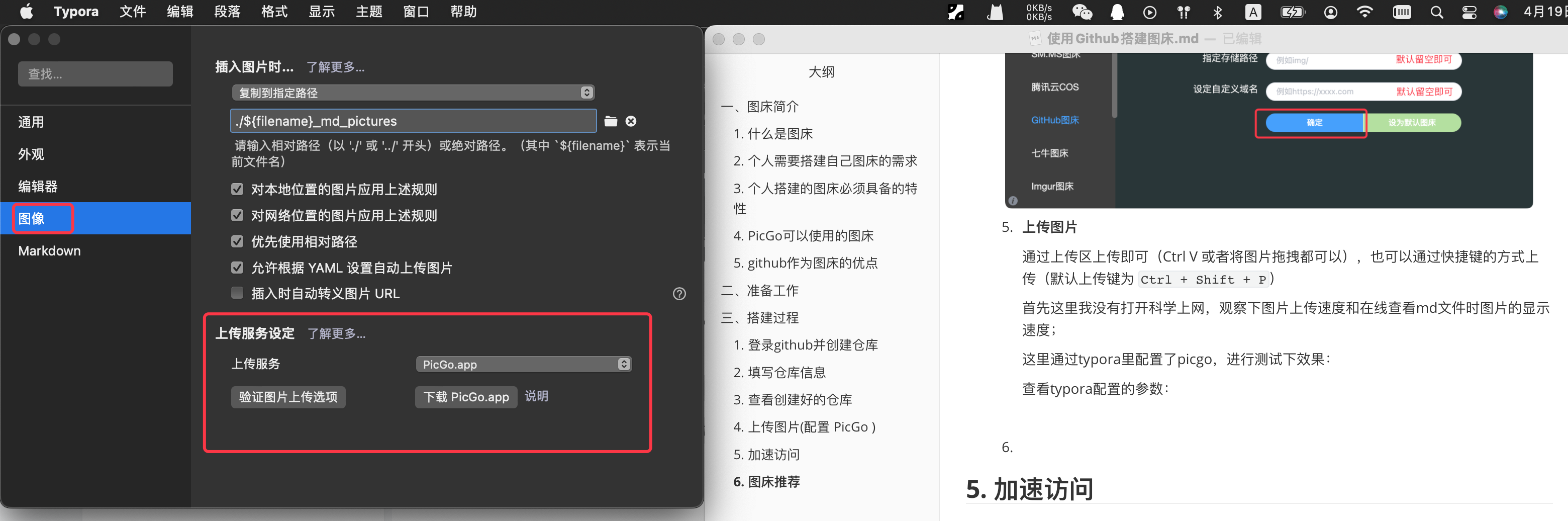The width and height of the screenshot is (1568, 521).
Task: Open the 说明 link beside PicGo download
Action: tap(536, 397)
